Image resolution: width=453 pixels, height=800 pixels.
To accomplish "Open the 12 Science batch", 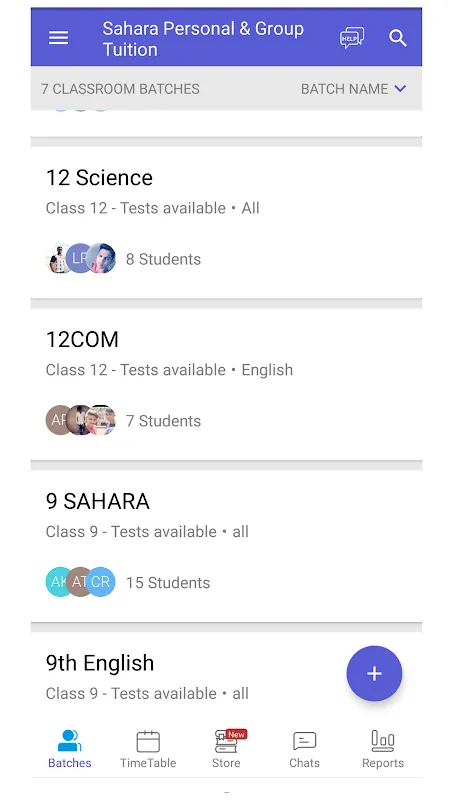I will pos(226,222).
